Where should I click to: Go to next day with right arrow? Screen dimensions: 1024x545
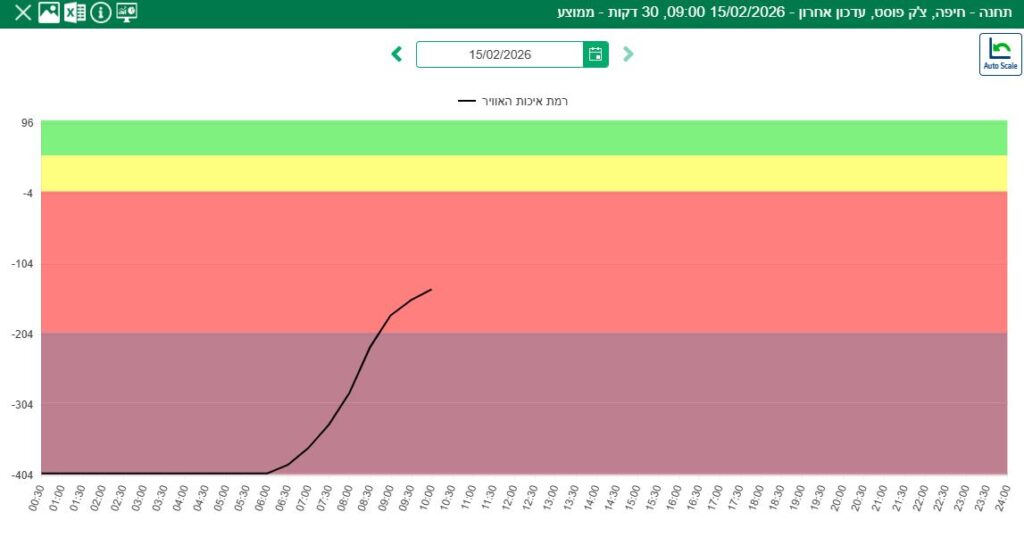point(628,54)
